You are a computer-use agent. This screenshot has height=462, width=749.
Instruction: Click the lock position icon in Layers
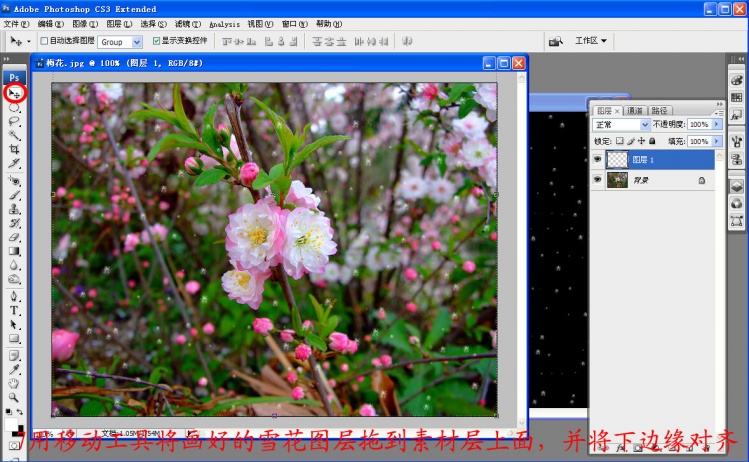[x=641, y=141]
